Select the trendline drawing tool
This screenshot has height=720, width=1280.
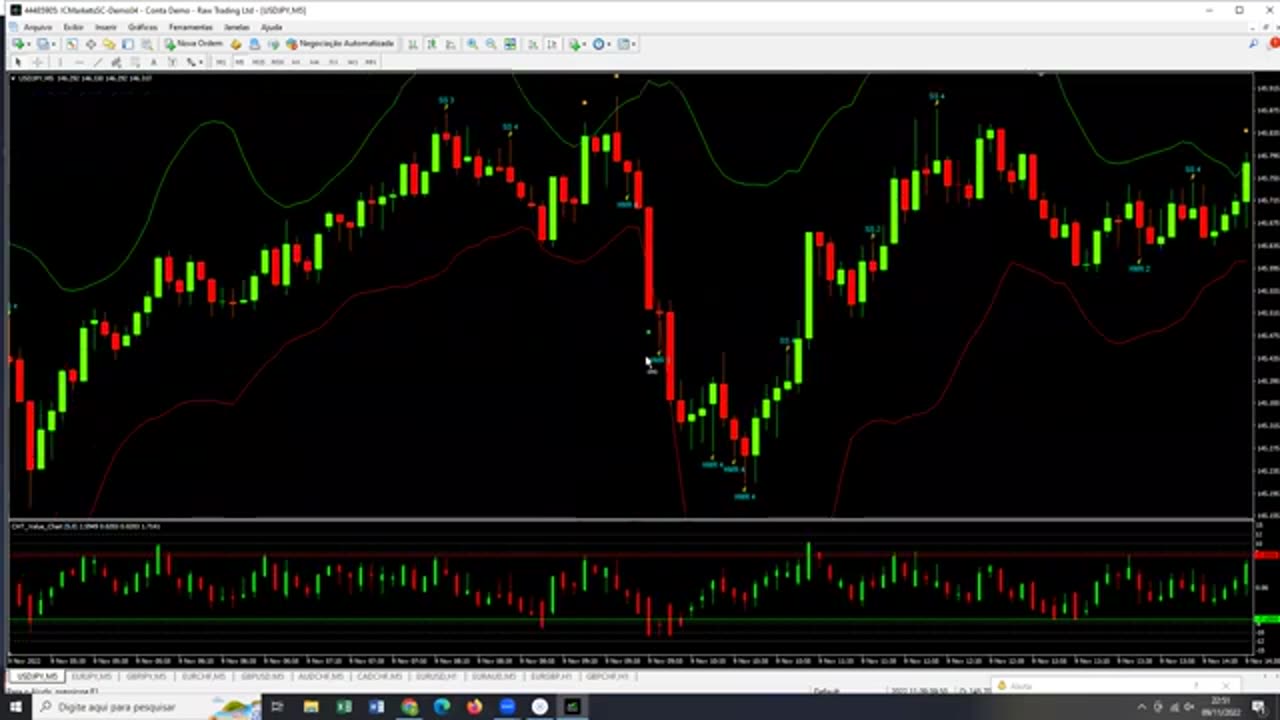coord(97,62)
